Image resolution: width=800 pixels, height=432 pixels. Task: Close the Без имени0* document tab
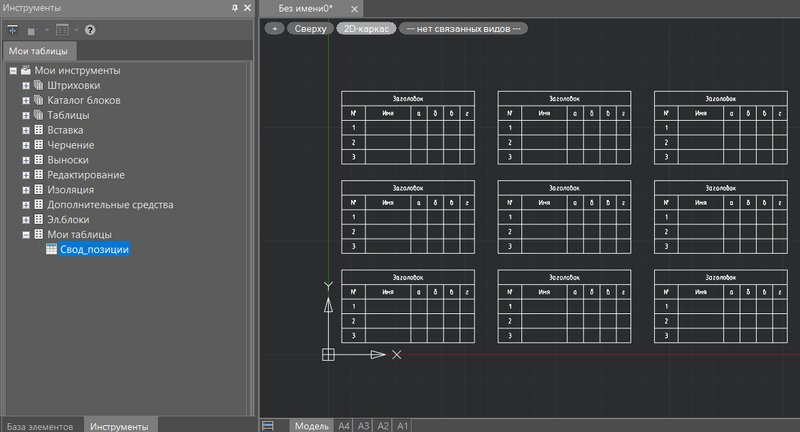coord(355,9)
